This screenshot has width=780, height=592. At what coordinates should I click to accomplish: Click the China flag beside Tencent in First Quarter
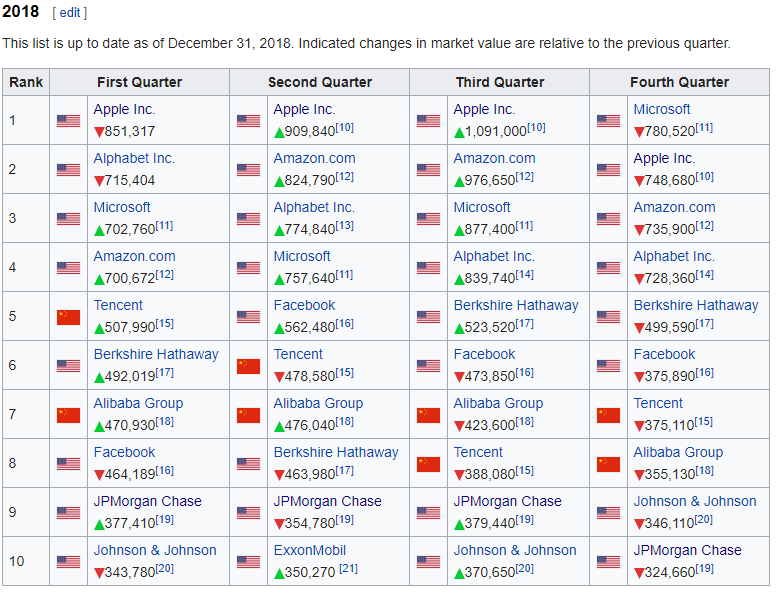tap(68, 317)
